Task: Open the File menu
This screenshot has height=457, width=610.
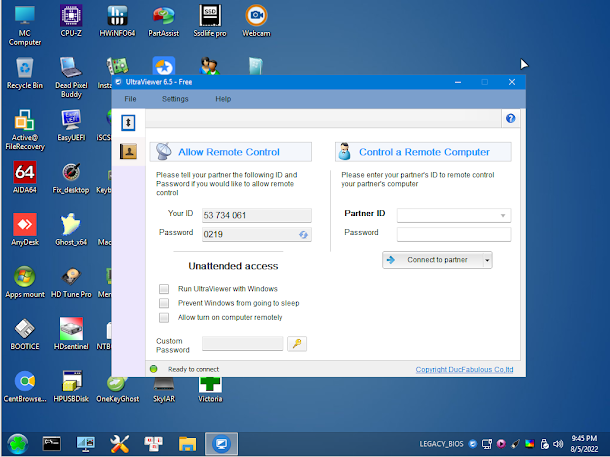Action: [x=130, y=99]
